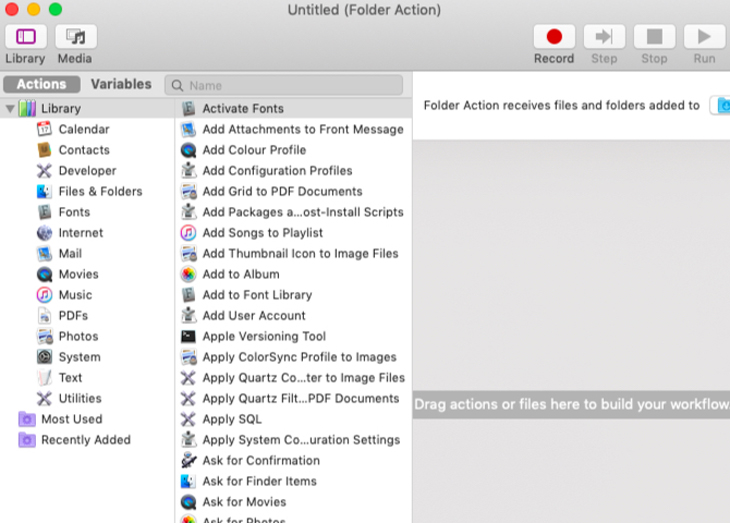The height and width of the screenshot is (523, 730).
Task: Select the Apply SQL action
Action: click(293, 419)
